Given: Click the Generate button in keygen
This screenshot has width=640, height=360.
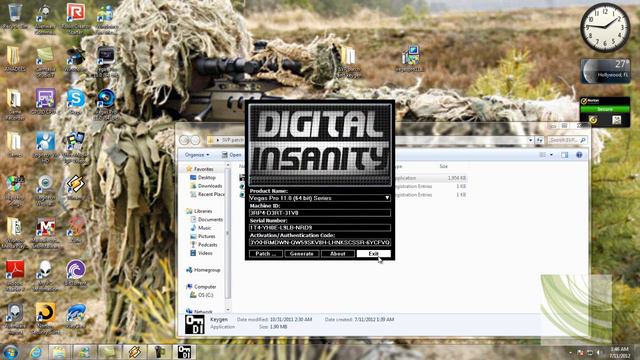Looking at the screenshot, I should pyautogui.click(x=302, y=254).
